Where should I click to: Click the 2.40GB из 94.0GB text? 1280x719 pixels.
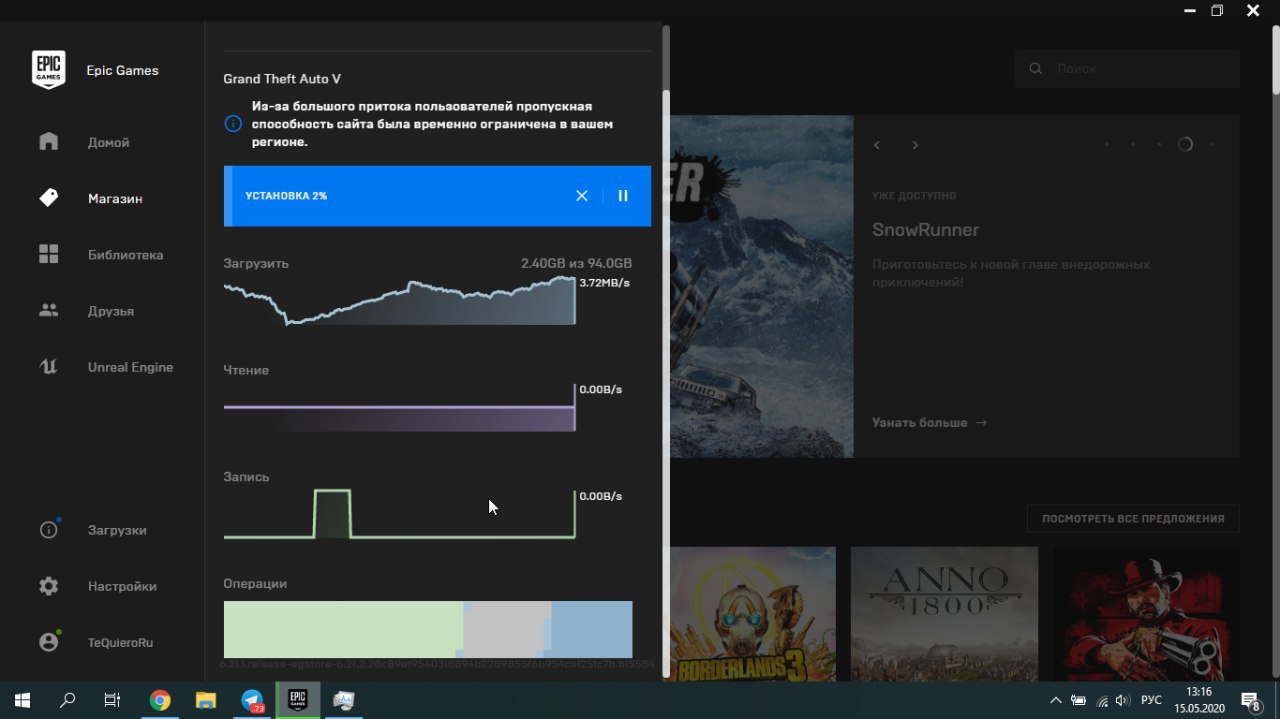(576, 263)
